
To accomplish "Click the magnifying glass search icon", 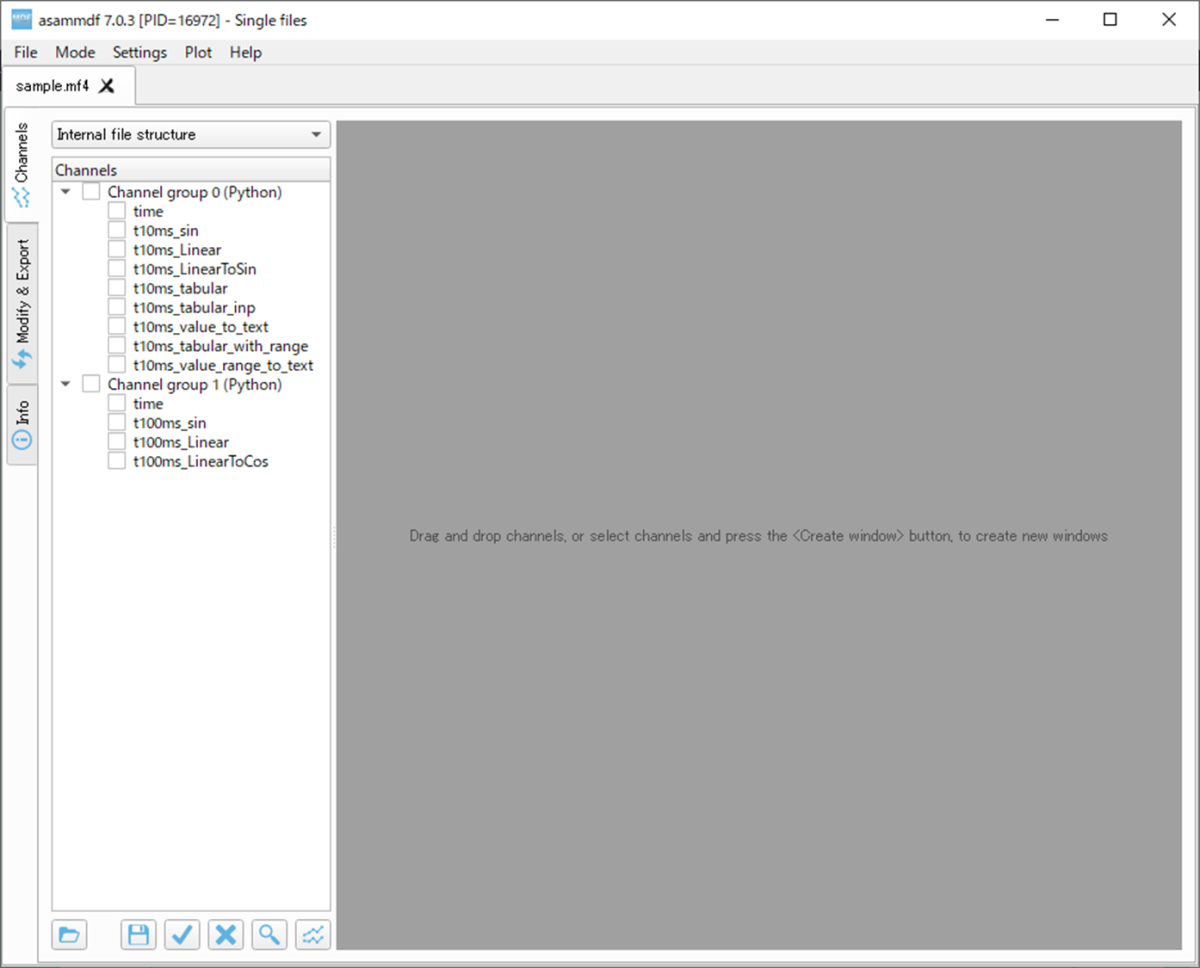I will pyautogui.click(x=269, y=935).
